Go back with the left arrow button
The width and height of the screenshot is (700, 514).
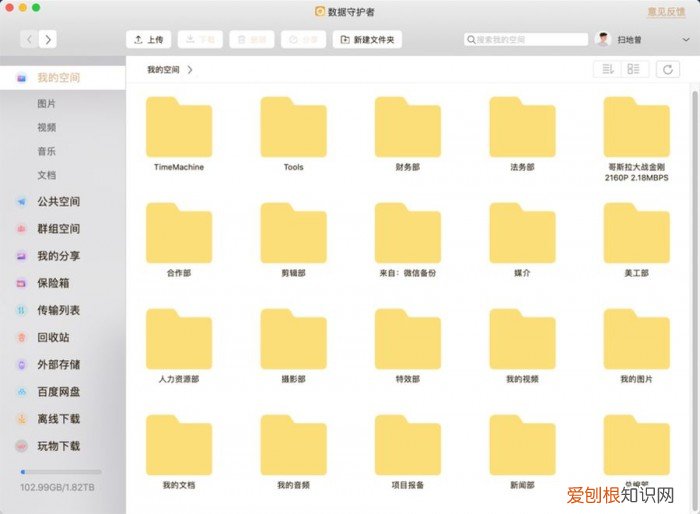29,40
